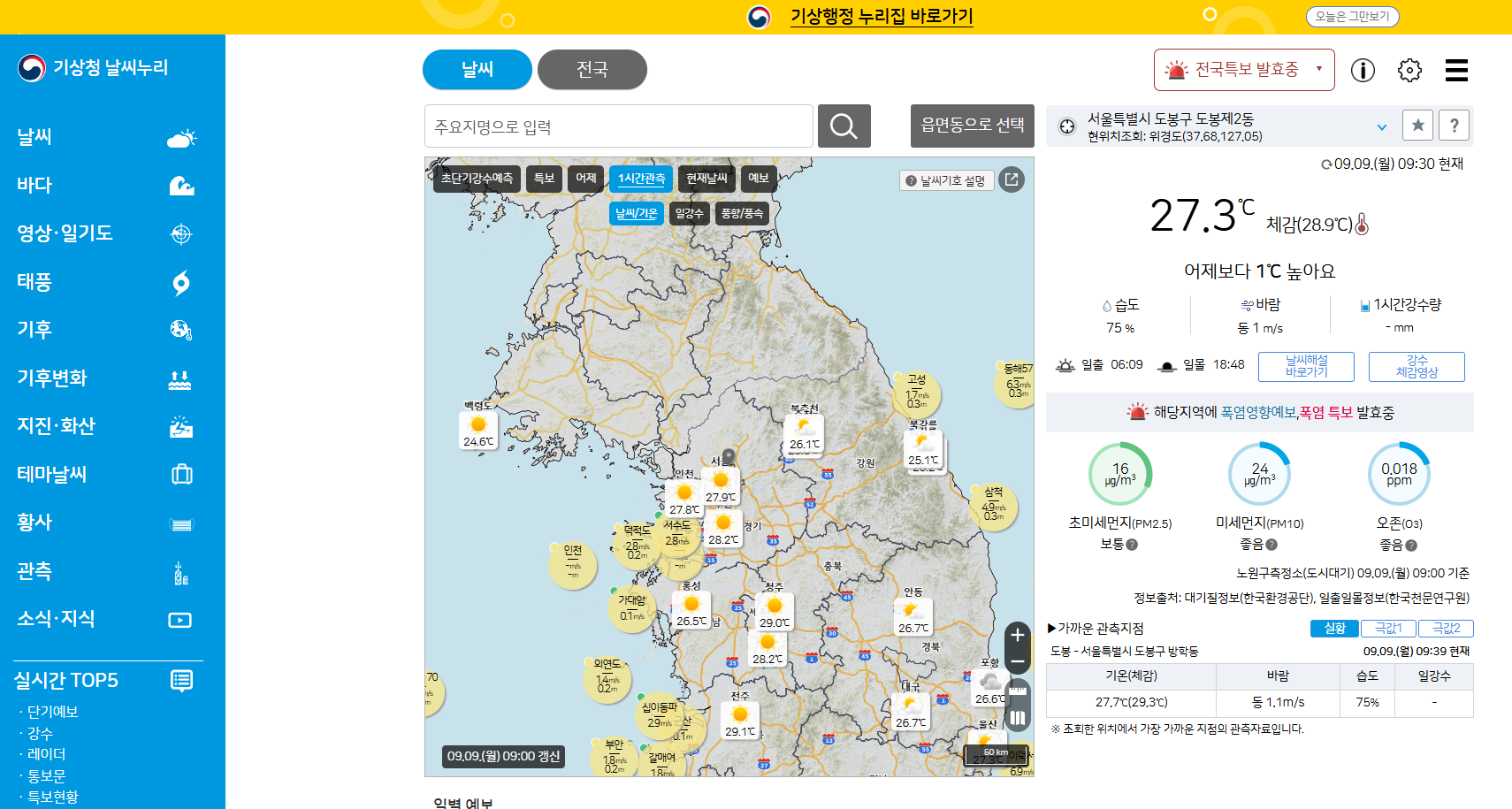Viewport: 1512px width, 809px height.
Task: Open the 단기예보 TOP5 link
Action: click(52, 712)
